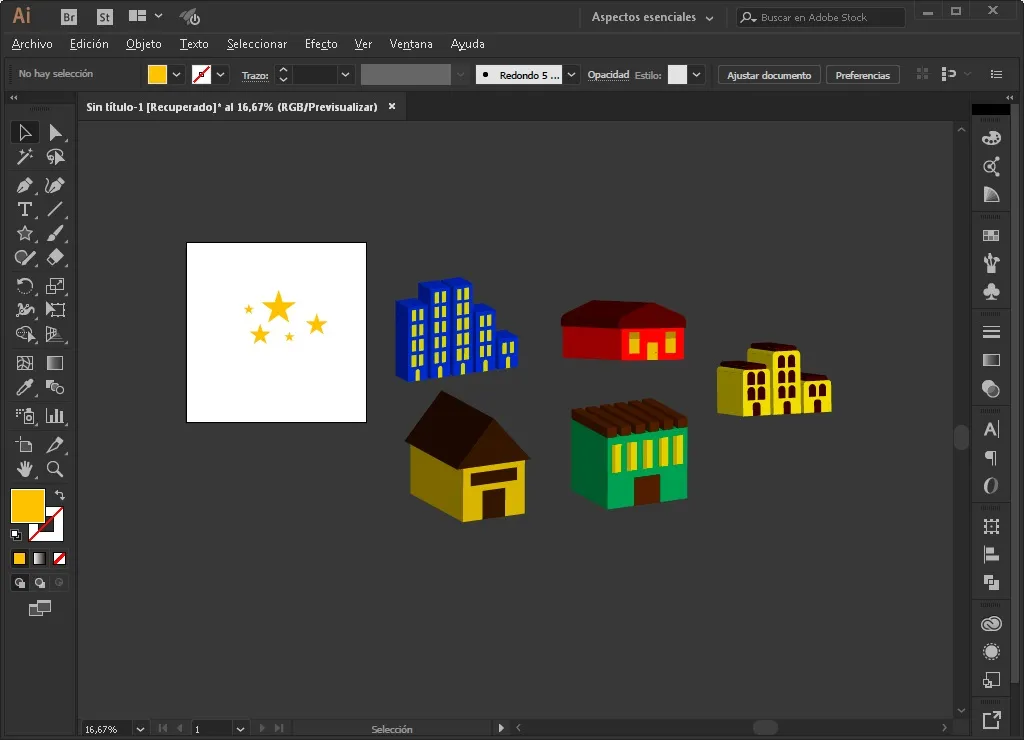Select the Curvature tool
Viewport: 1024px width, 740px height.
(x=56, y=185)
